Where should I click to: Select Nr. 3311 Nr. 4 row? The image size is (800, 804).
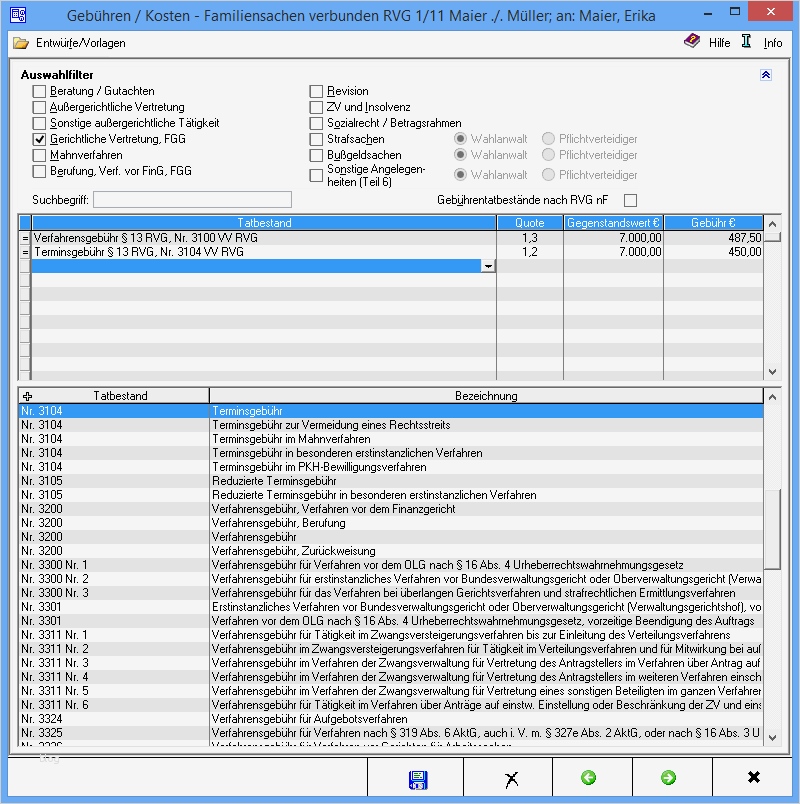(x=391, y=677)
